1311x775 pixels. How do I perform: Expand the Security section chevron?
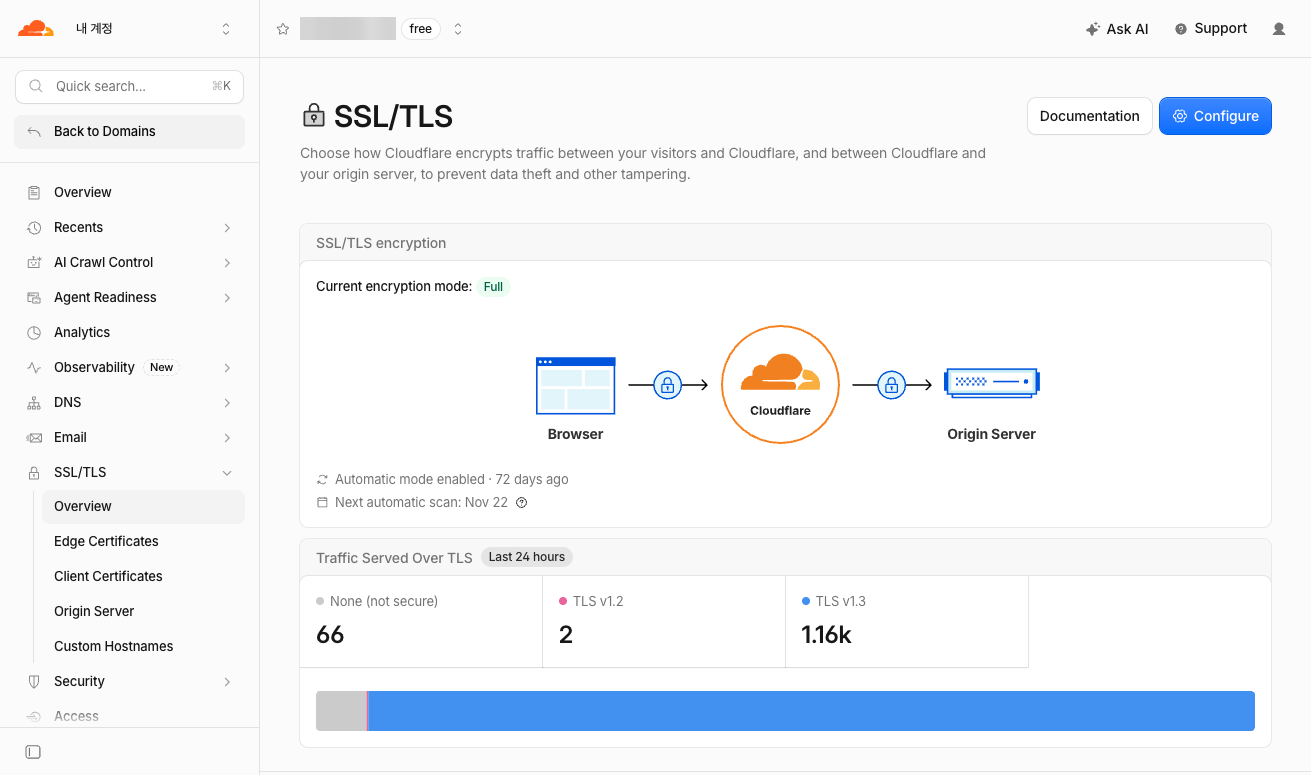[227, 681]
